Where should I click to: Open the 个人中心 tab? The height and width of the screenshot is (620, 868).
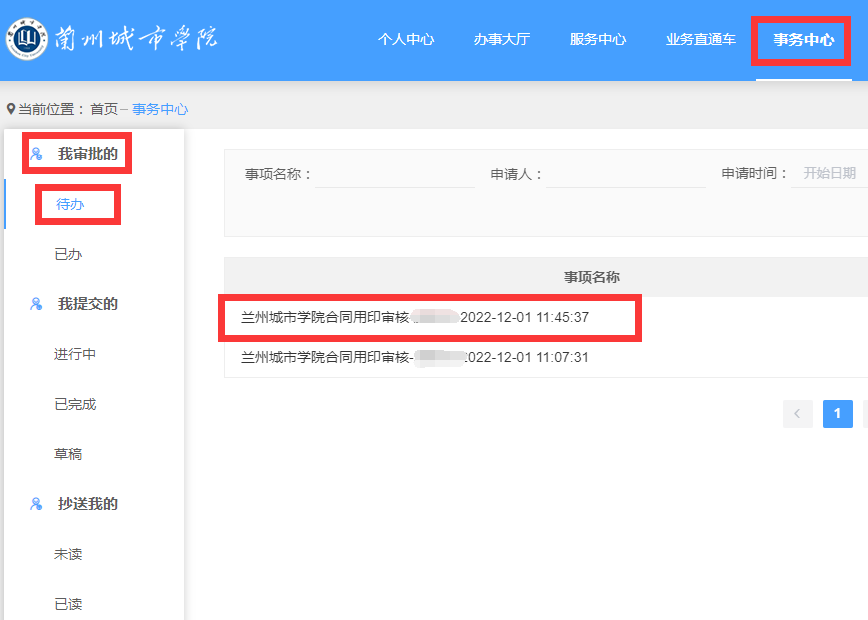coord(406,39)
